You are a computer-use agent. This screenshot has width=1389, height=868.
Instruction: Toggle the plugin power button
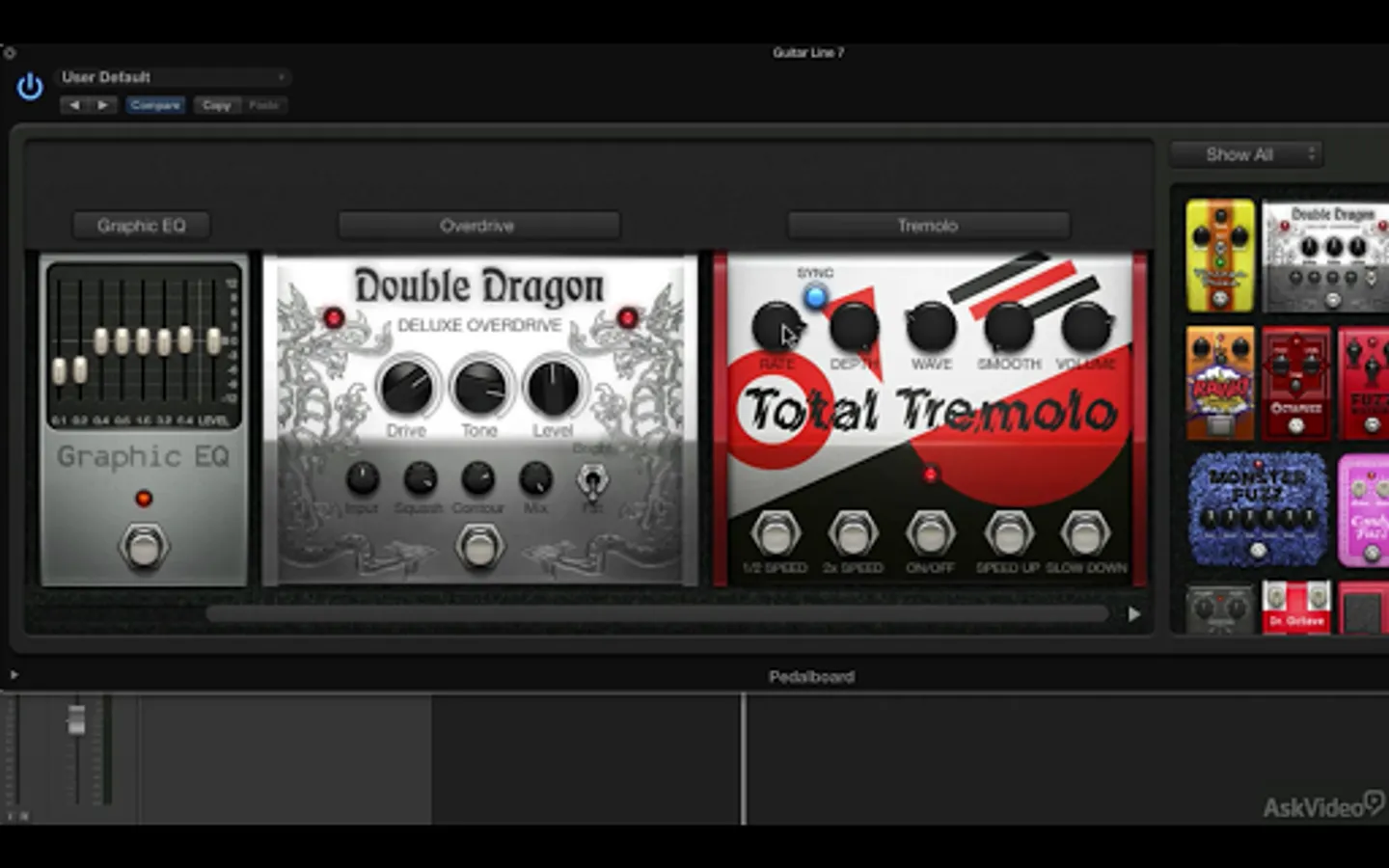coord(30,87)
